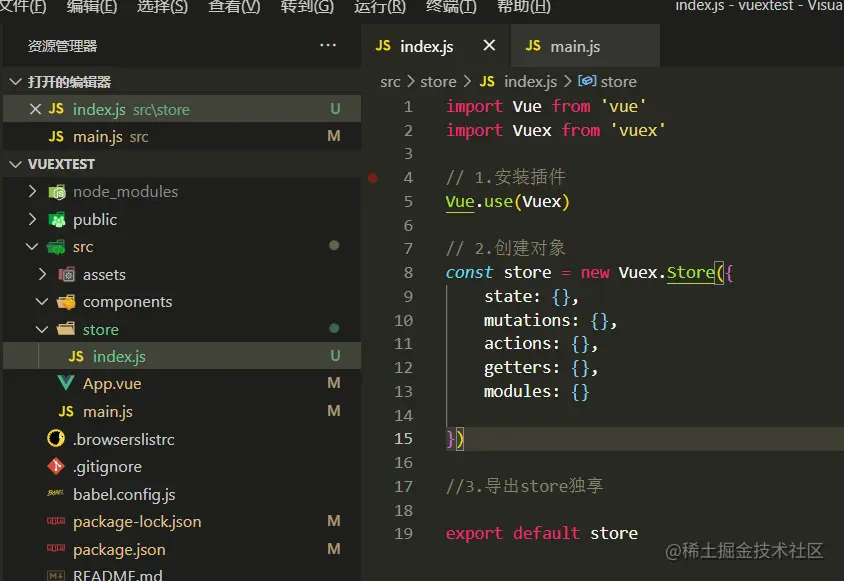Click line number 8 in the gutter
The width and height of the screenshot is (844, 581).
coord(408,272)
